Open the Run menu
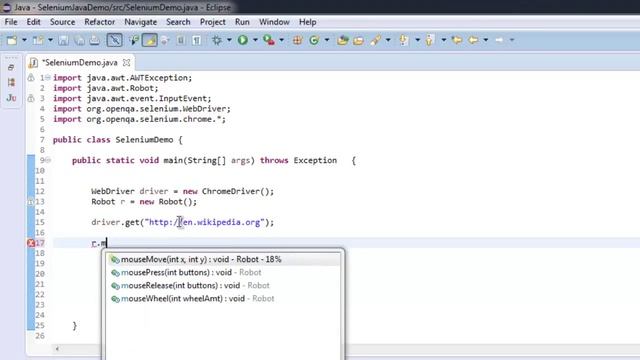 click(x=242, y=22)
